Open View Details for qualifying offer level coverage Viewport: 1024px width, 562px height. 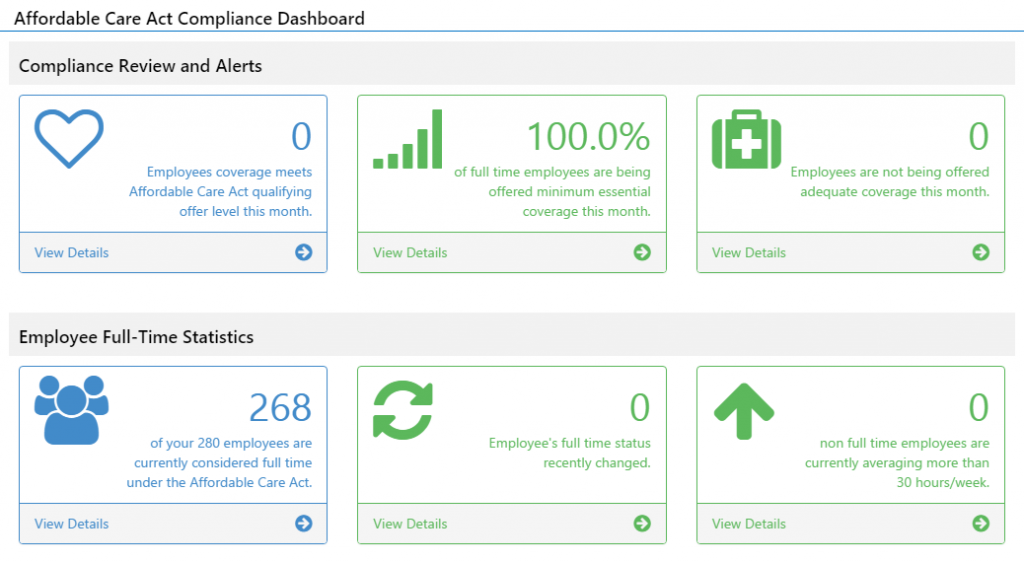pos(72,253)
